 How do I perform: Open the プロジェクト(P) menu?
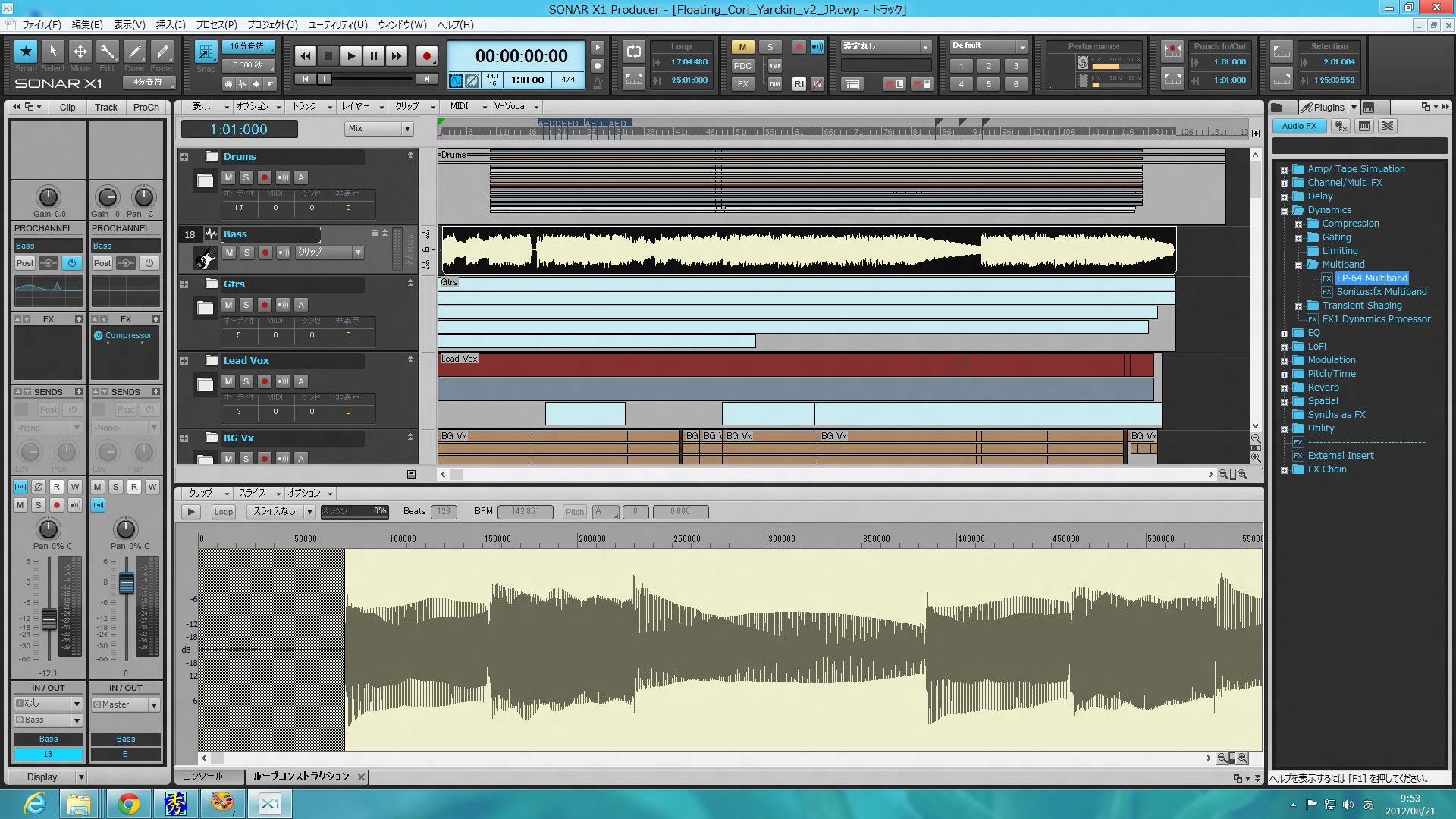(272, 24)
